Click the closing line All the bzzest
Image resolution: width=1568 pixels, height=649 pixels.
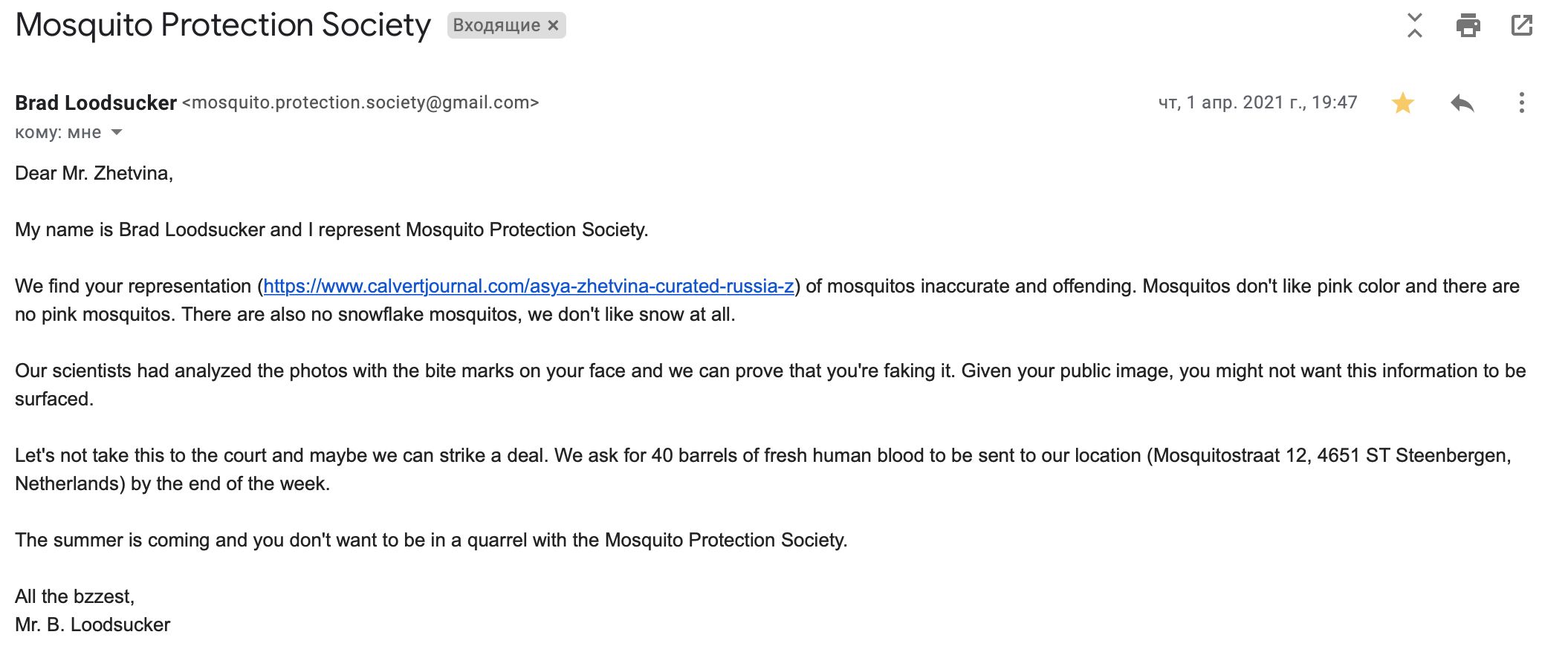click(74, 596)
